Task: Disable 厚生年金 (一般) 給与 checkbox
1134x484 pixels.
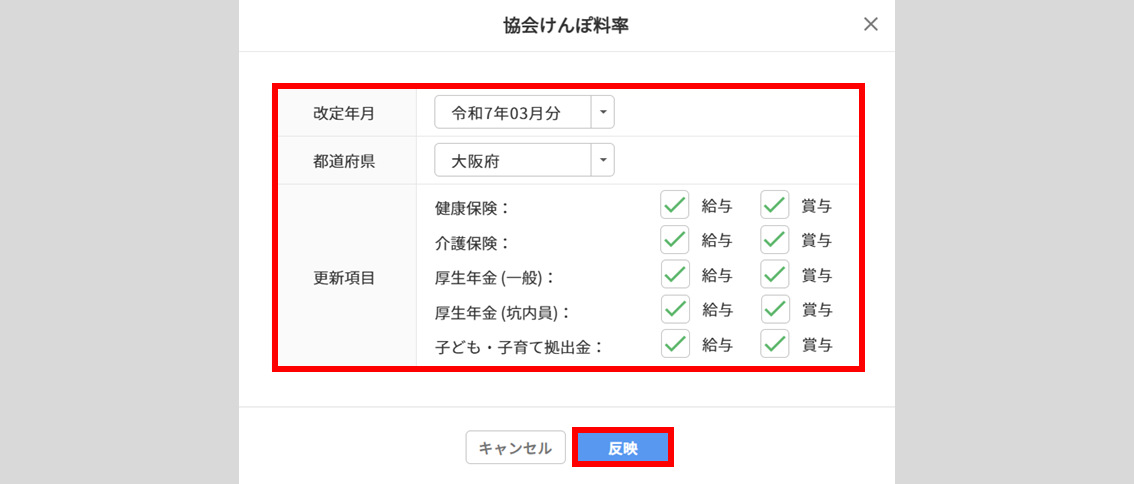Action: click(675, 275)
